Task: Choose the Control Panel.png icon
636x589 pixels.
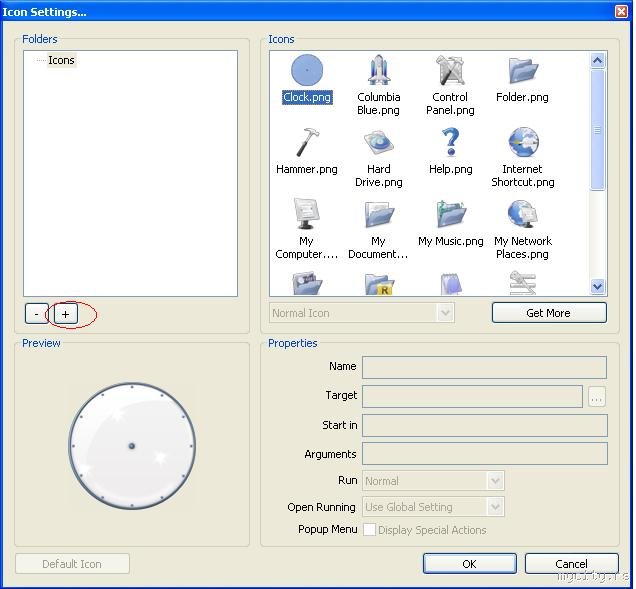Action: pos(450,72)
